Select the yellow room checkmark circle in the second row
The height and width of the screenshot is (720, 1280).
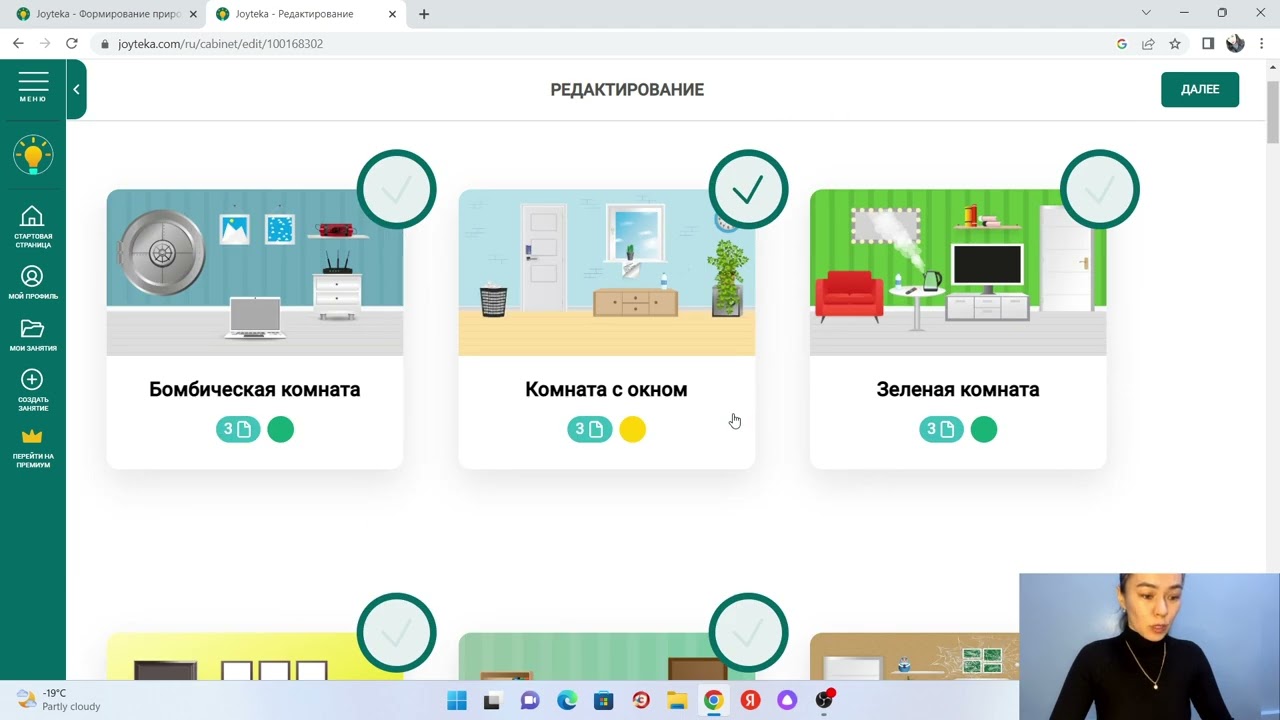[x=396, y=634]
